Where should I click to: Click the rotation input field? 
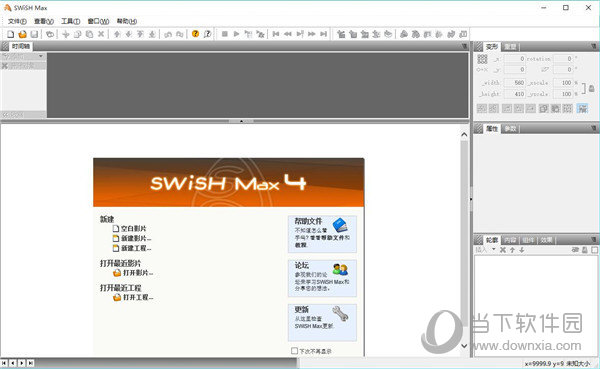(x=563, y=59)
